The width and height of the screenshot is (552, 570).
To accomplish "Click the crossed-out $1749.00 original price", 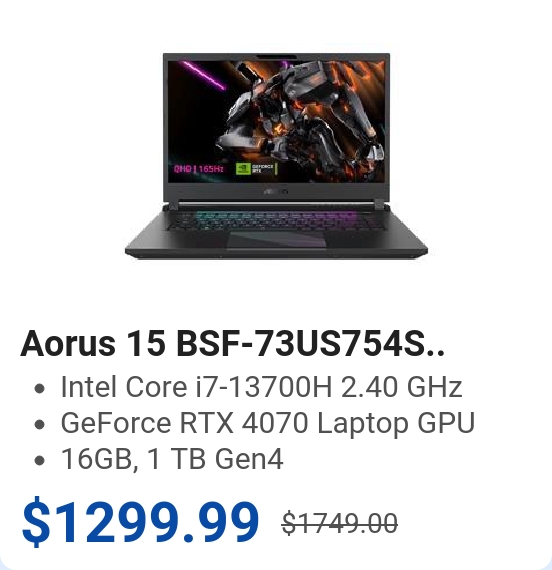I will [x=340, y=523].
